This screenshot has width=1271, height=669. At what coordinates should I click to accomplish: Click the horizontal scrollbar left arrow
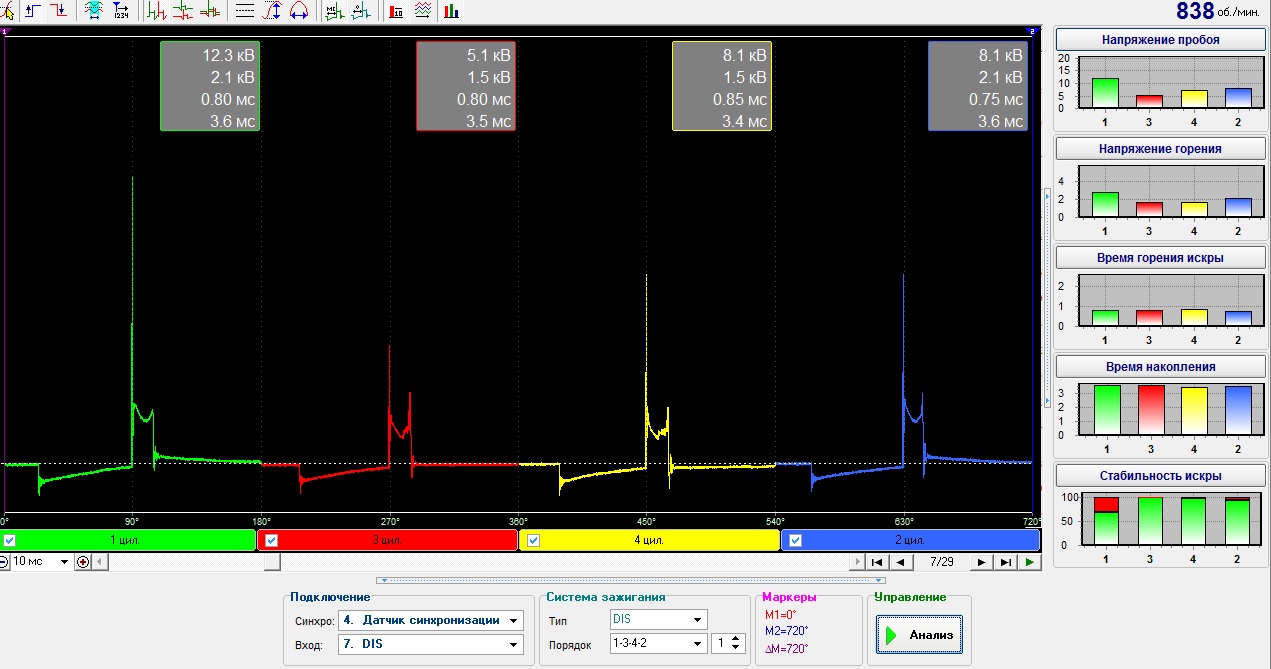[99, 562]
